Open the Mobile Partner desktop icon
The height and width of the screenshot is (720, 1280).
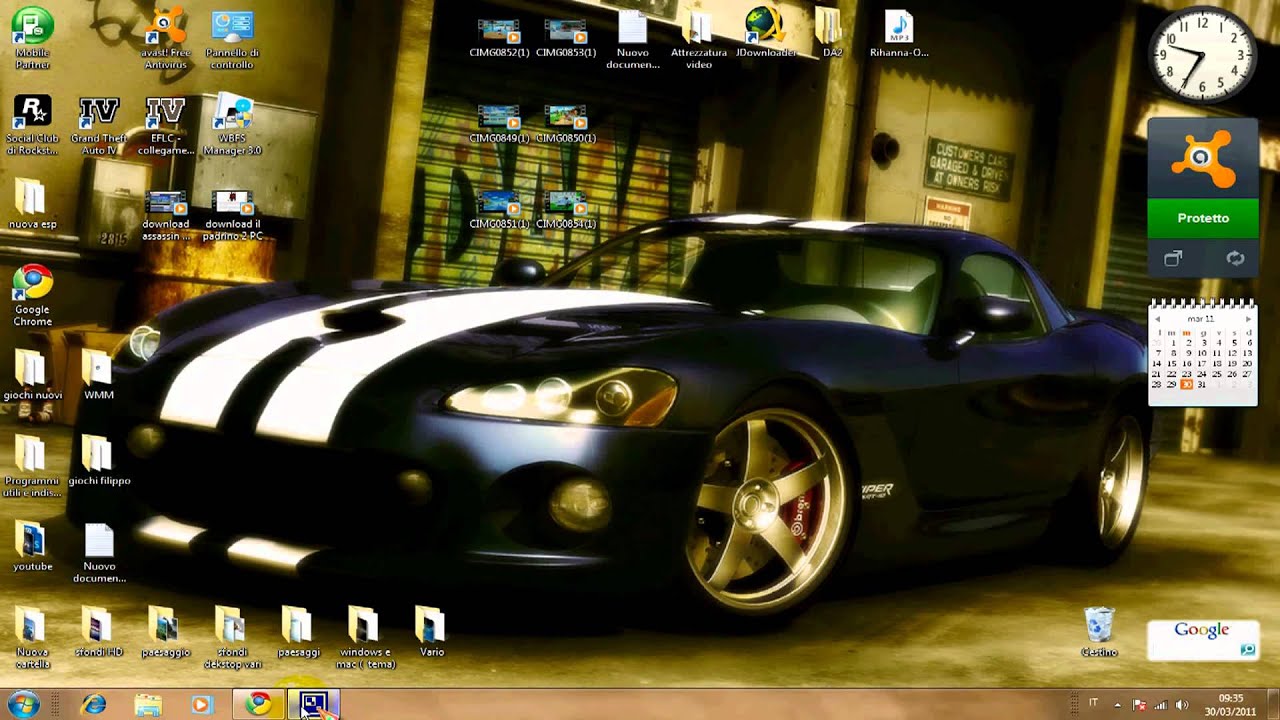click(x=32, y=40)
